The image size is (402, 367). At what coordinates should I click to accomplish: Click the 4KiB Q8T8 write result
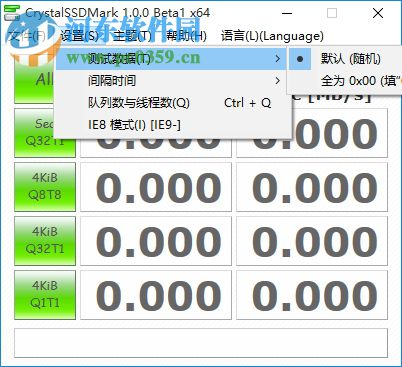click(312, 187)
